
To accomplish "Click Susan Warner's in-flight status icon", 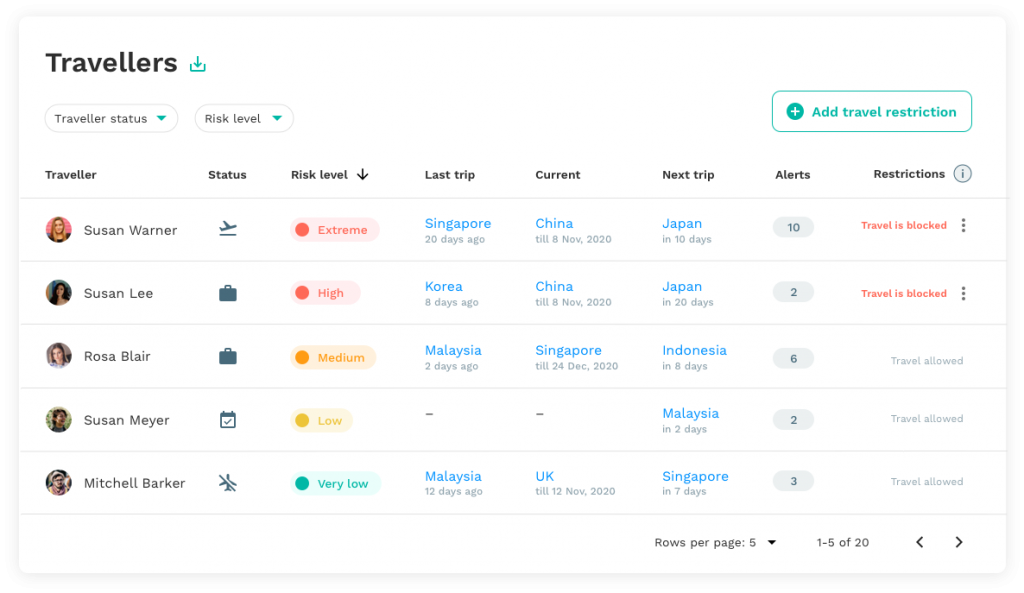I will 227,229.
